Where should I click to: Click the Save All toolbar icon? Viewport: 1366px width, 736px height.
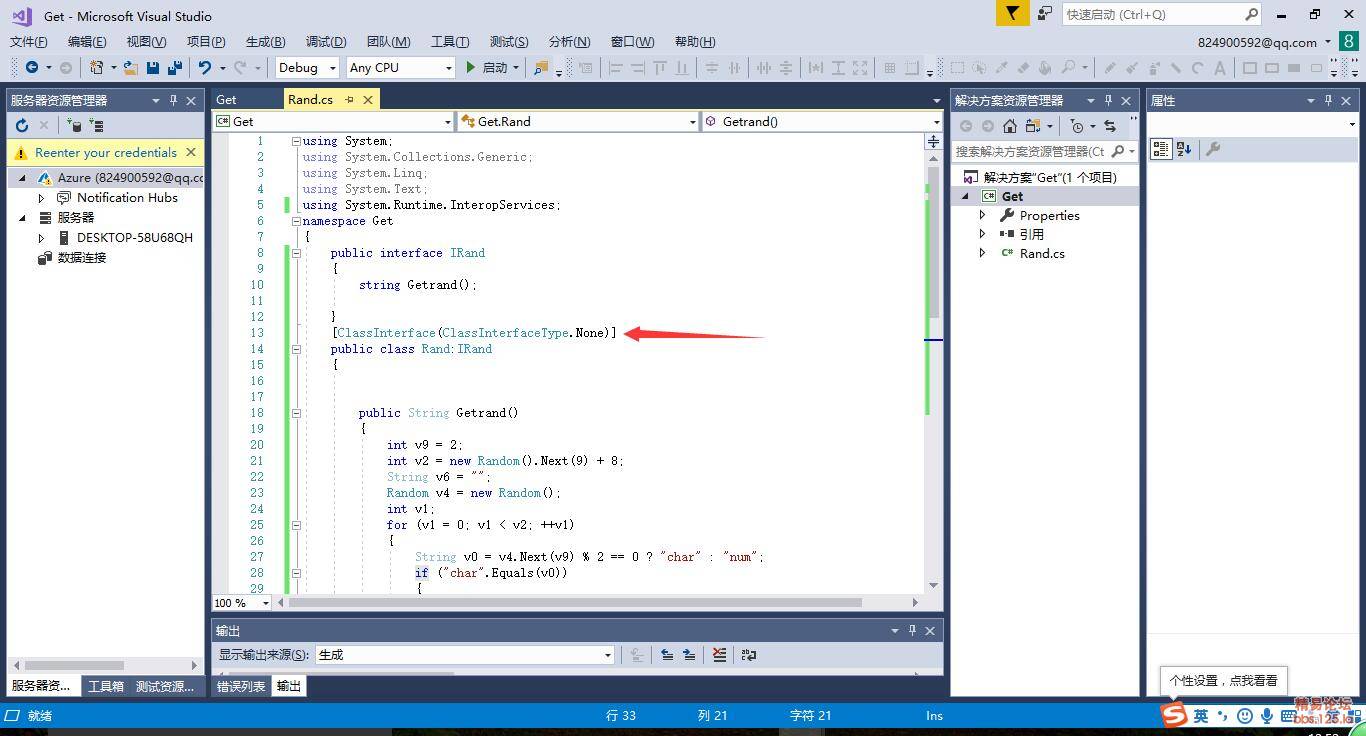[175, 67]
